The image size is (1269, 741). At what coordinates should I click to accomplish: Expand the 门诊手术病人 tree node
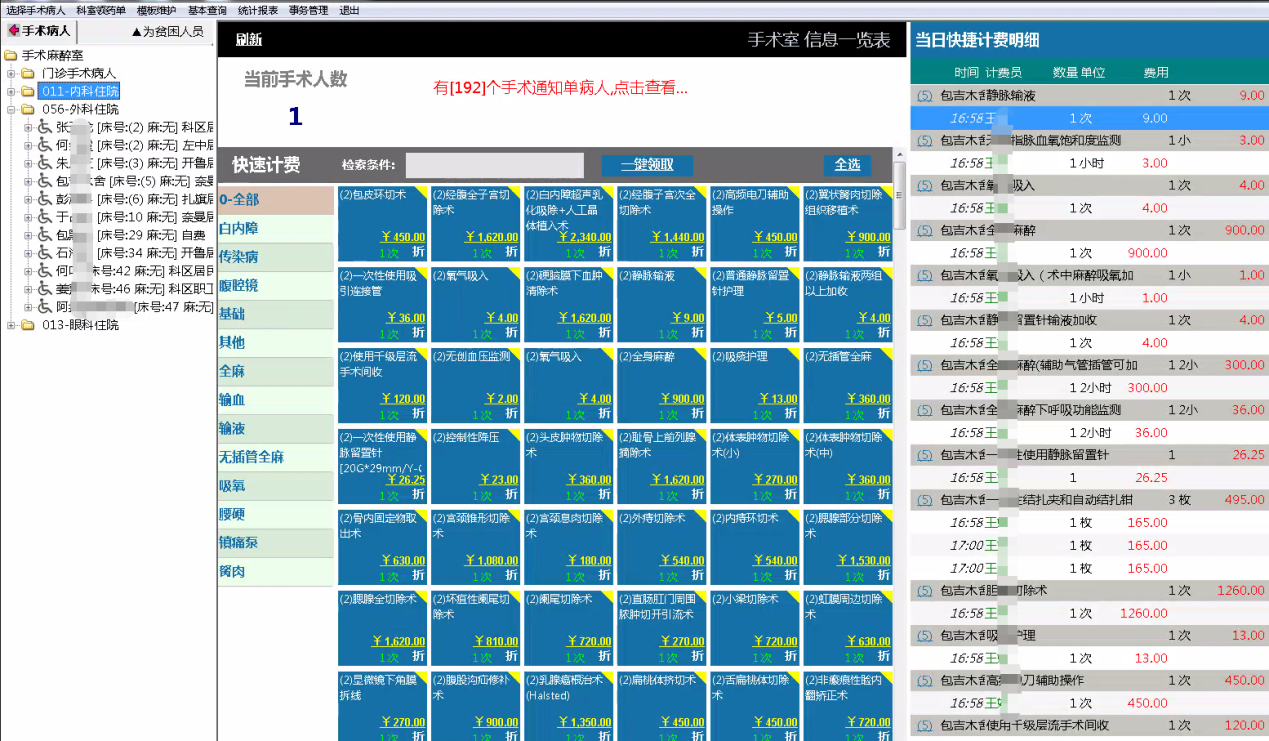click(x=11, y=73)
